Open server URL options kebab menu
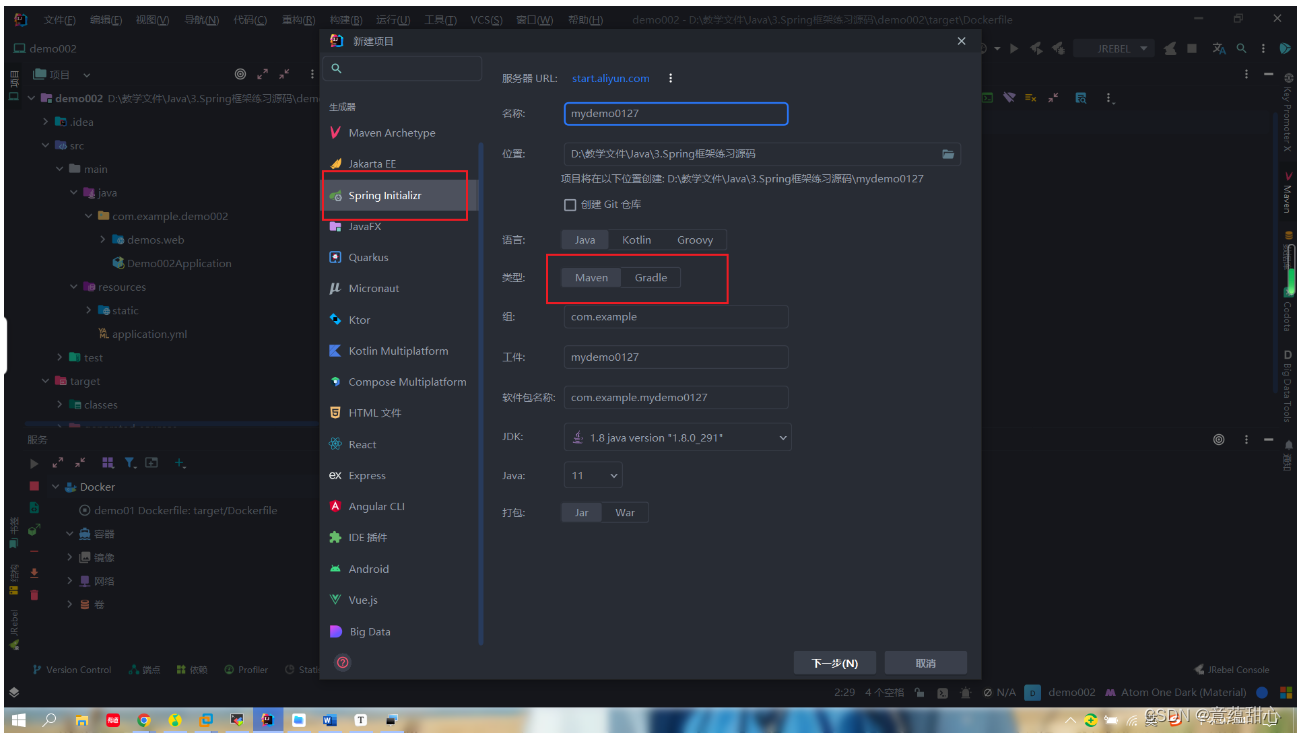The height and width of the screenshot is (734, 1297). (670, 78)
